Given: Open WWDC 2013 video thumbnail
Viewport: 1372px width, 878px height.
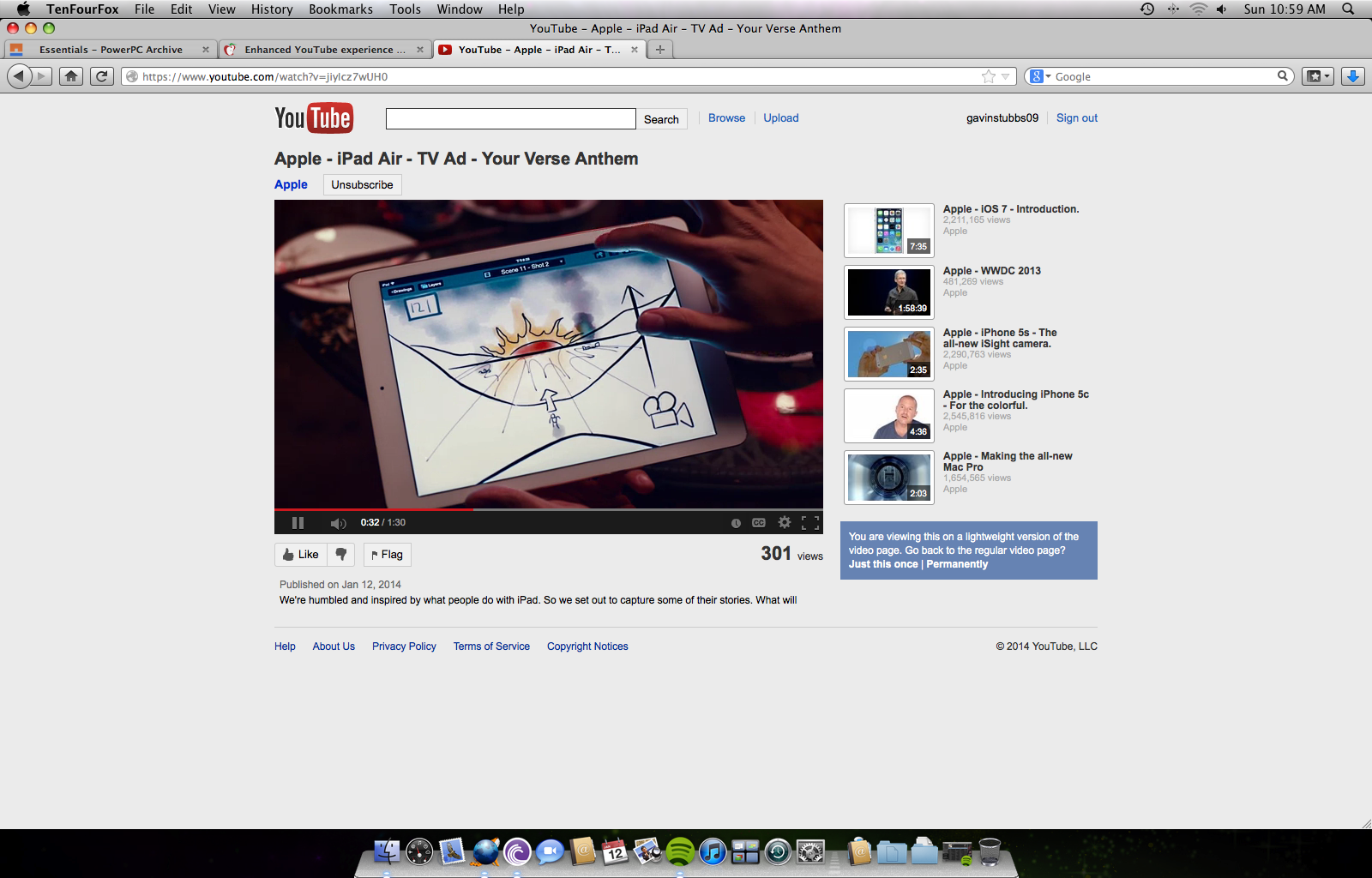Looking at the screenshot, I should [x=889, y=292].
